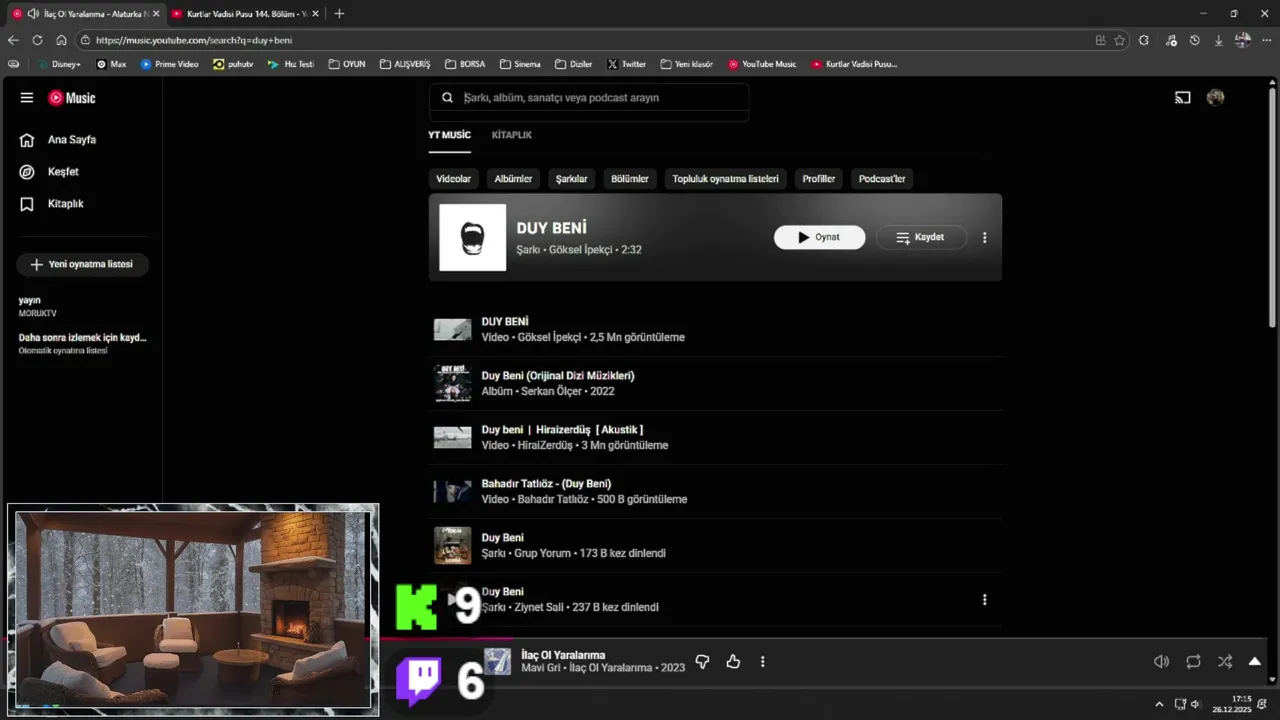Switch to Kurtlar Vadisi Pusu 144. Bölüm tab
Screen dimensions: 1280x720
245,14
